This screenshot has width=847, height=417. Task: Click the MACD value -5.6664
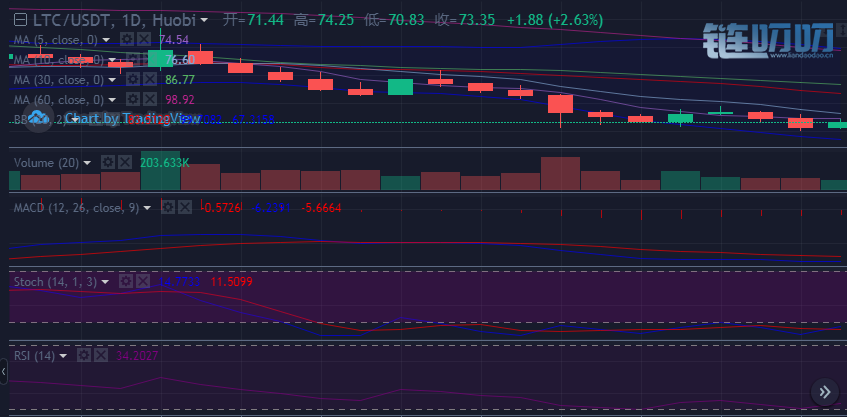tap(321, 208)
